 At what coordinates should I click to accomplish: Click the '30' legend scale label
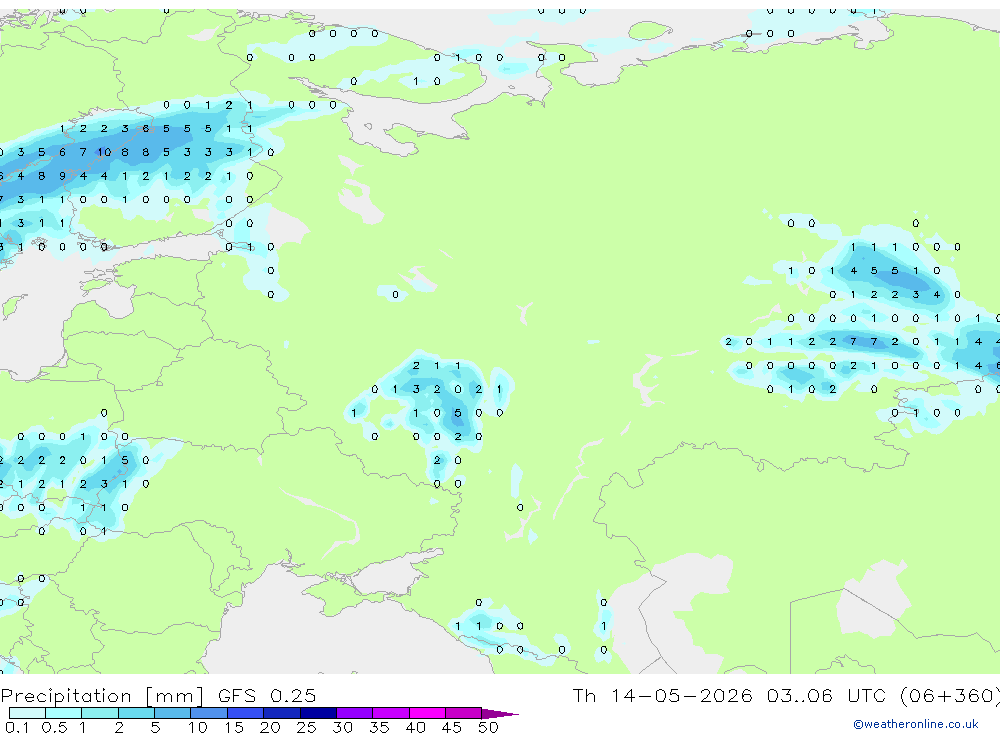point(342,727)
